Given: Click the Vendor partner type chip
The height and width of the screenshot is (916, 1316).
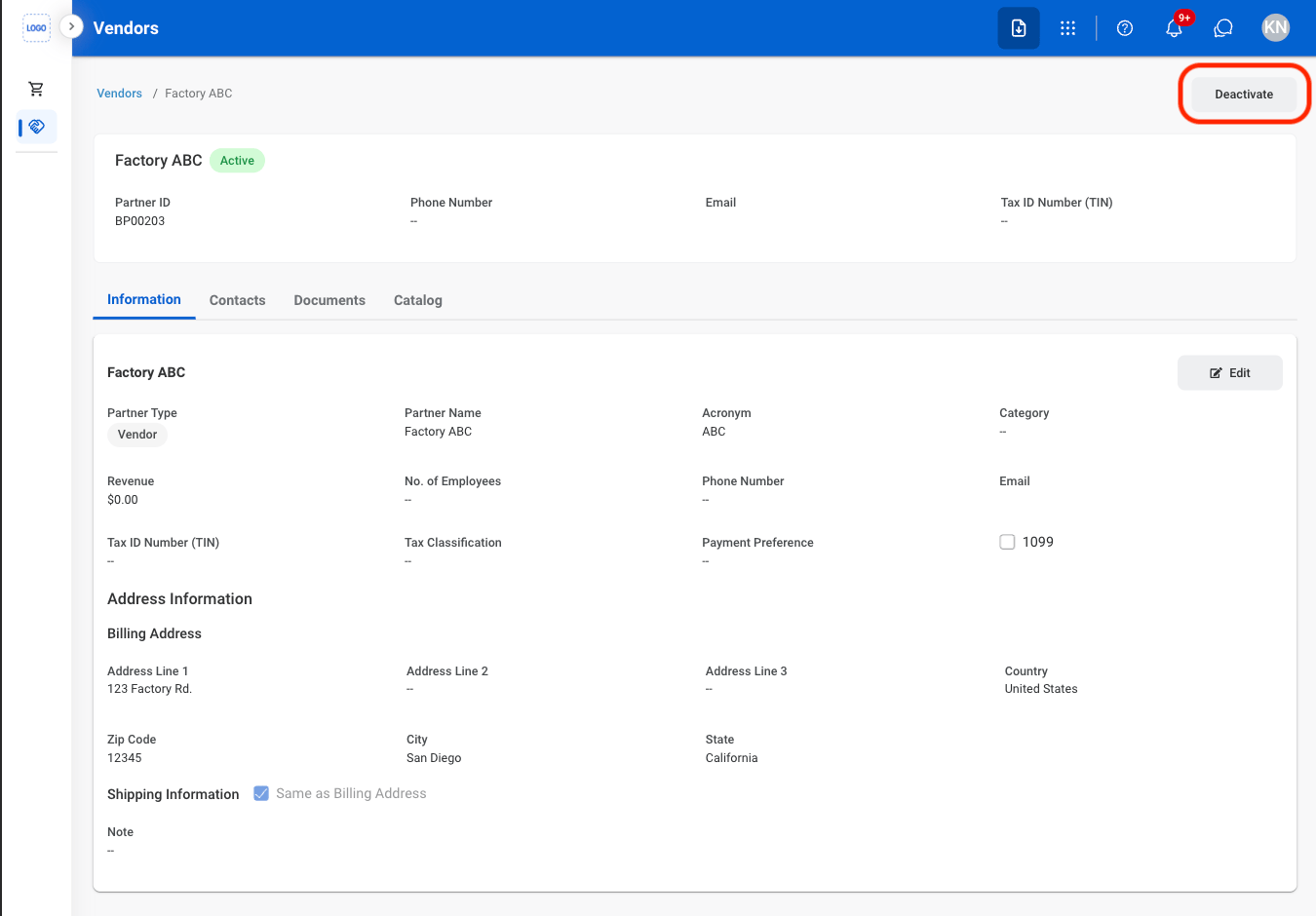Looking at the screenshot, I should click(137, 435).
